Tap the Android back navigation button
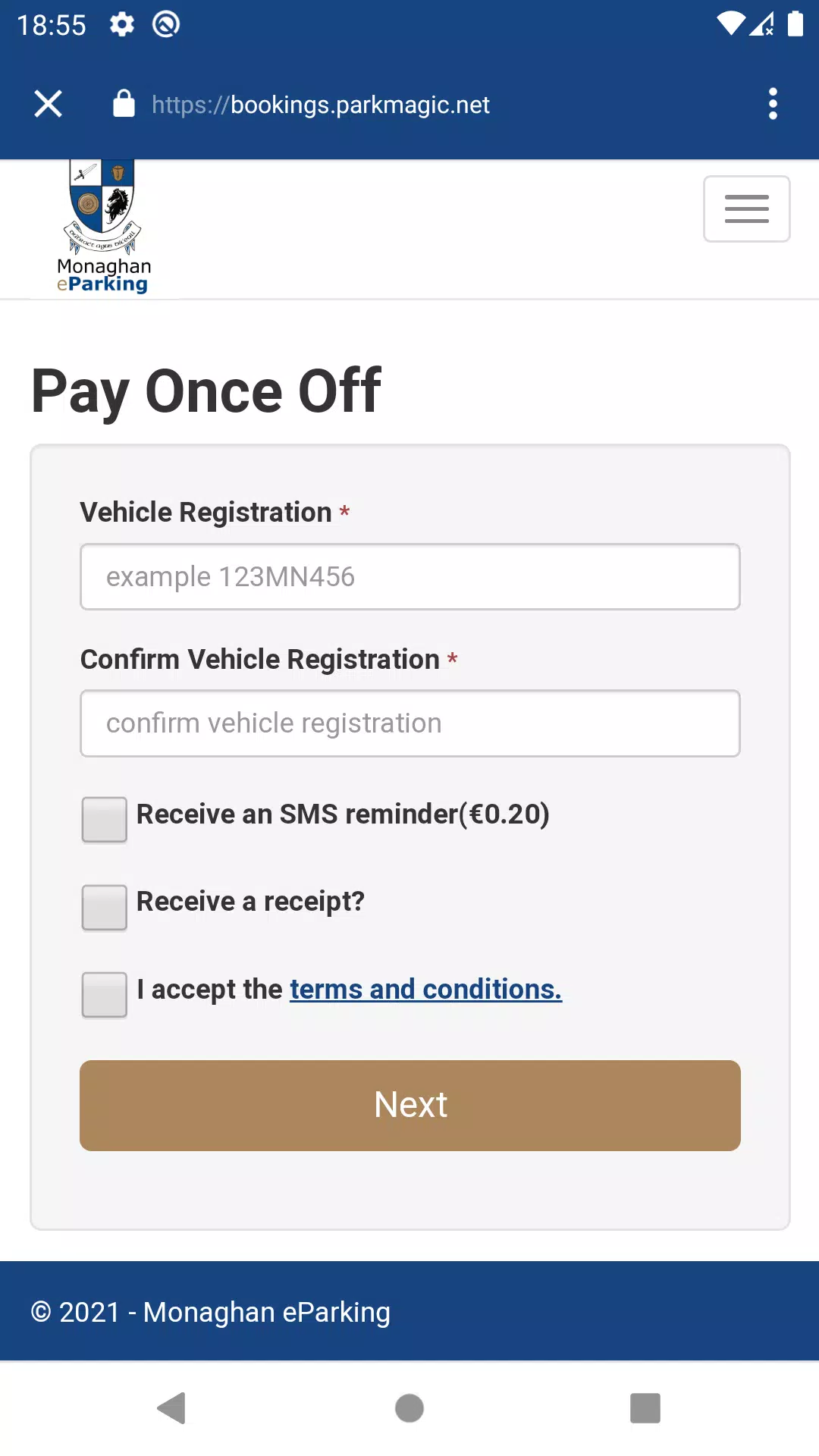819x1456 pixels. tap(171, 1408)
